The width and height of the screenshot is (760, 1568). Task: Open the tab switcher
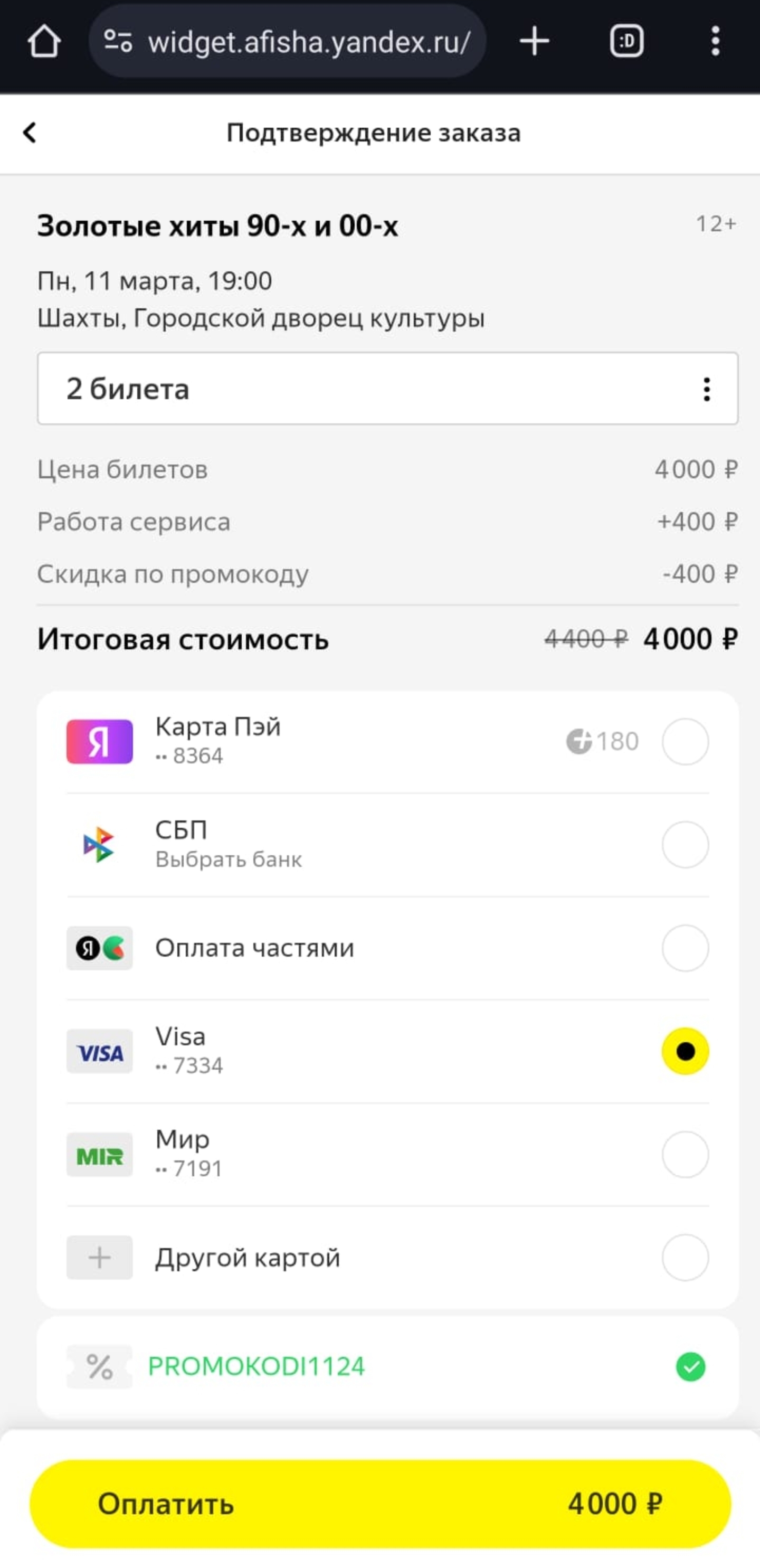tap(626, 41)
